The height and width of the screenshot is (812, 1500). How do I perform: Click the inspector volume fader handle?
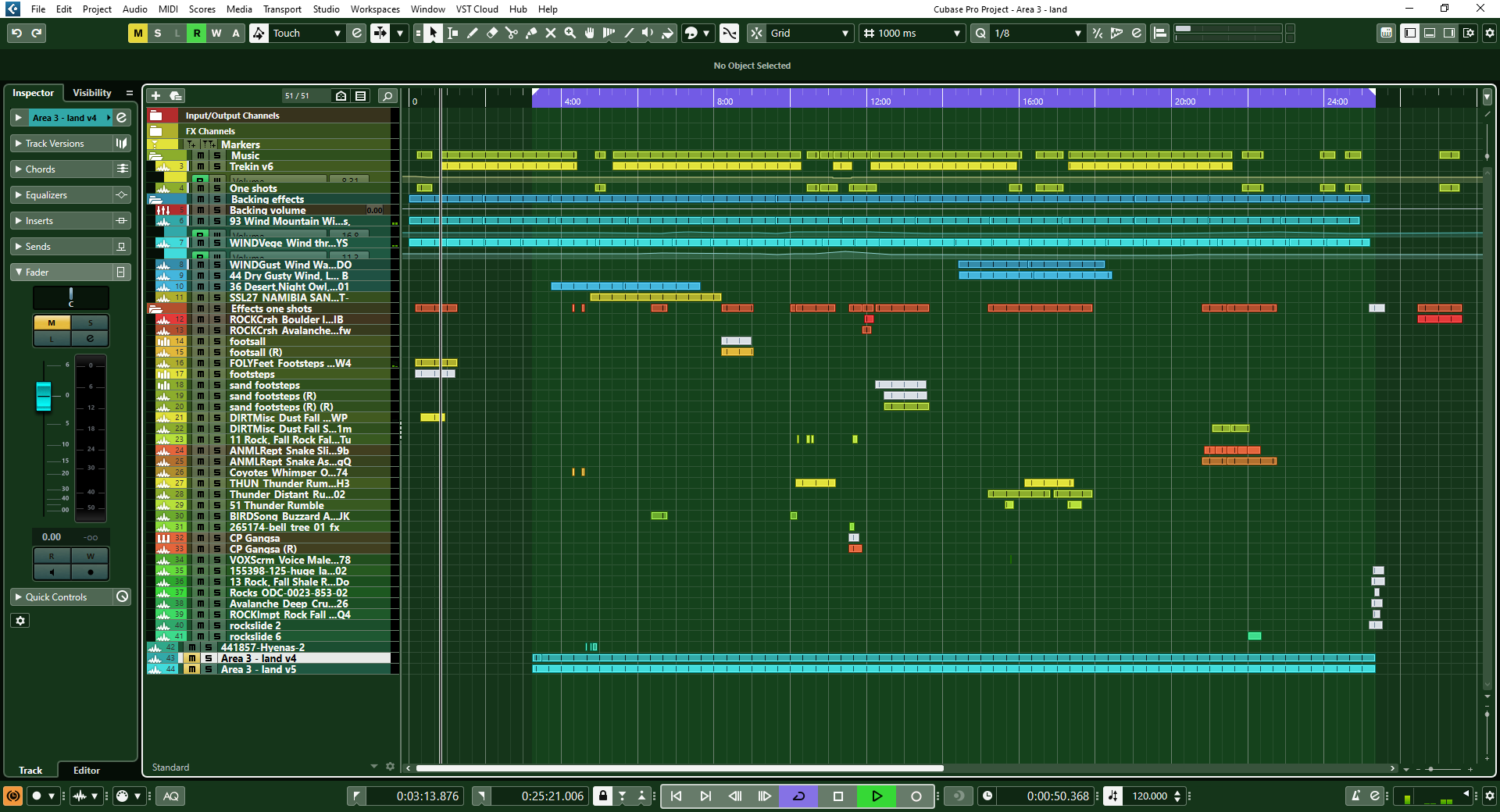44,397
